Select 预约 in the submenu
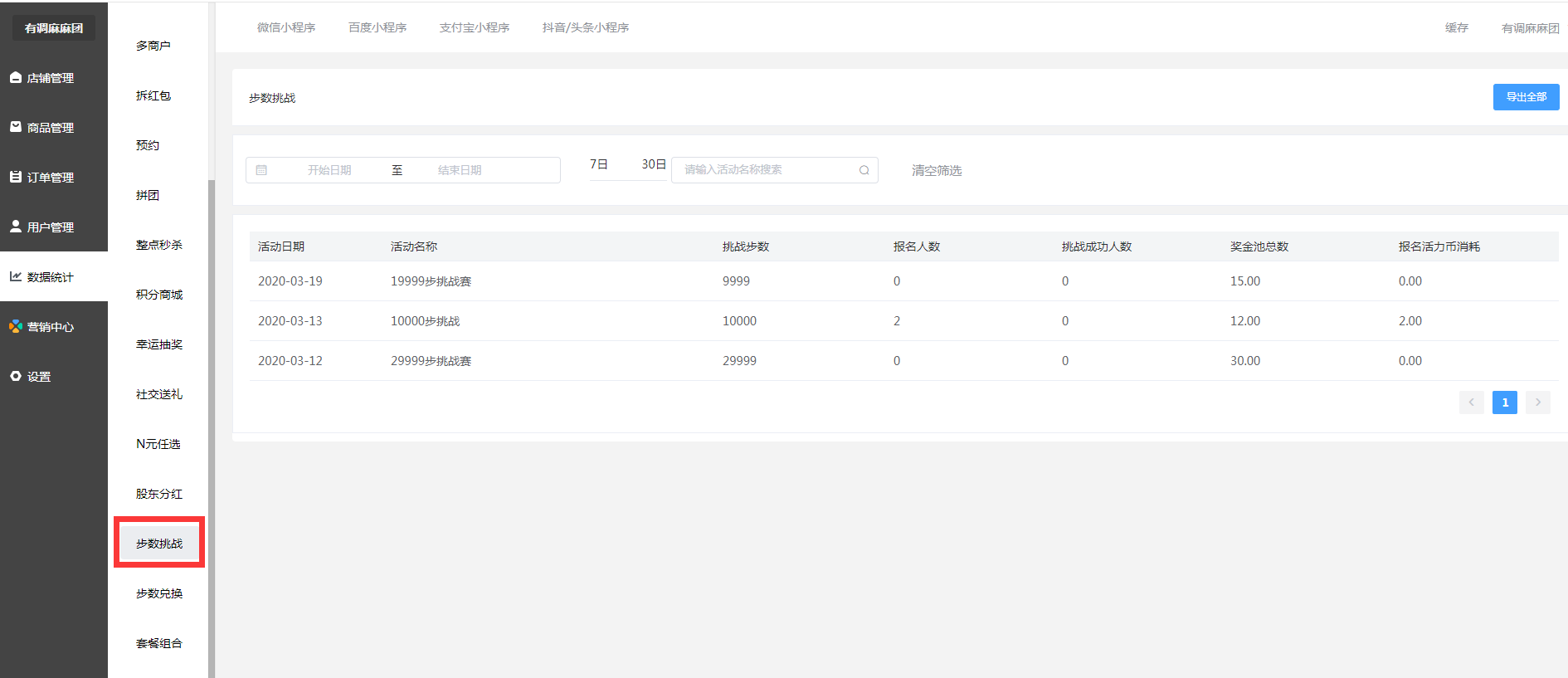1568x678 pixels. click(x=148, y=145)
